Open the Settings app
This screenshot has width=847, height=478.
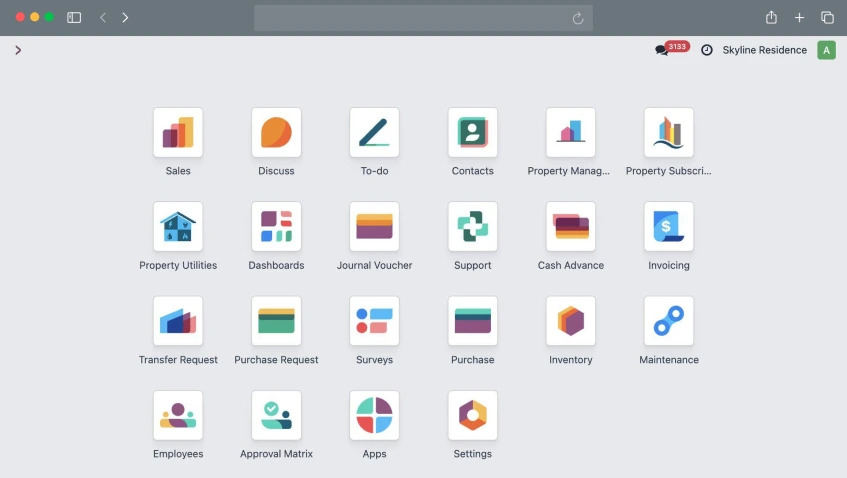pyautogui.click(x=472, y=415)
